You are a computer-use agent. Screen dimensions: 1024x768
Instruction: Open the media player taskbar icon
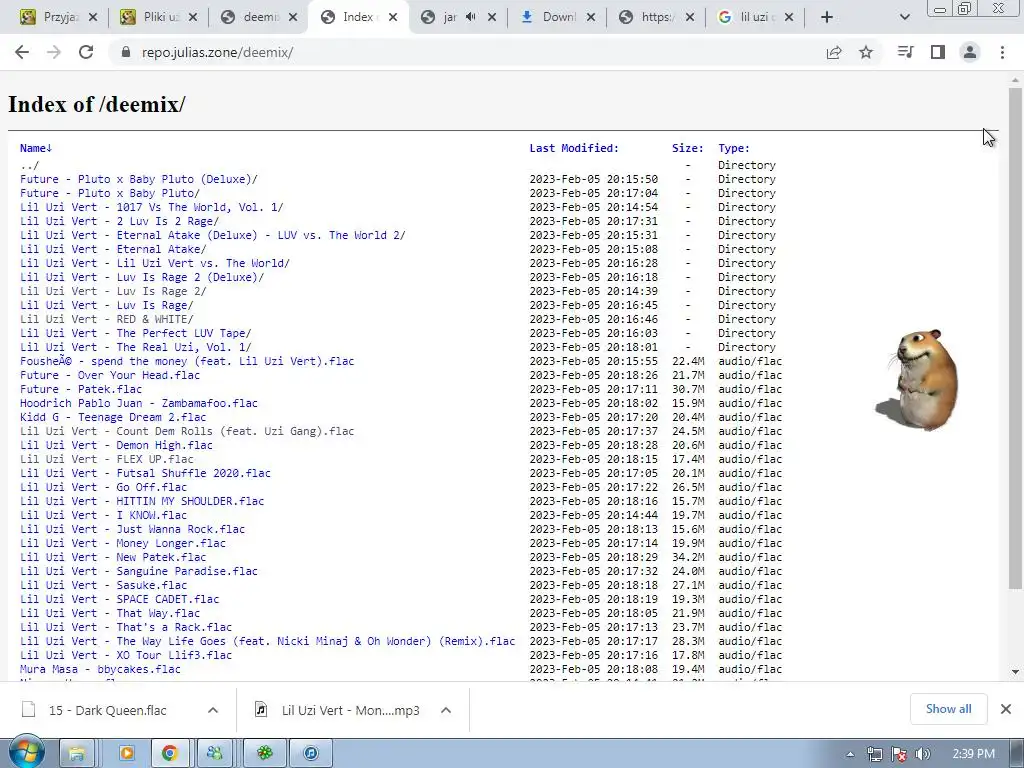pyautogui.click(x=127, y=754)
